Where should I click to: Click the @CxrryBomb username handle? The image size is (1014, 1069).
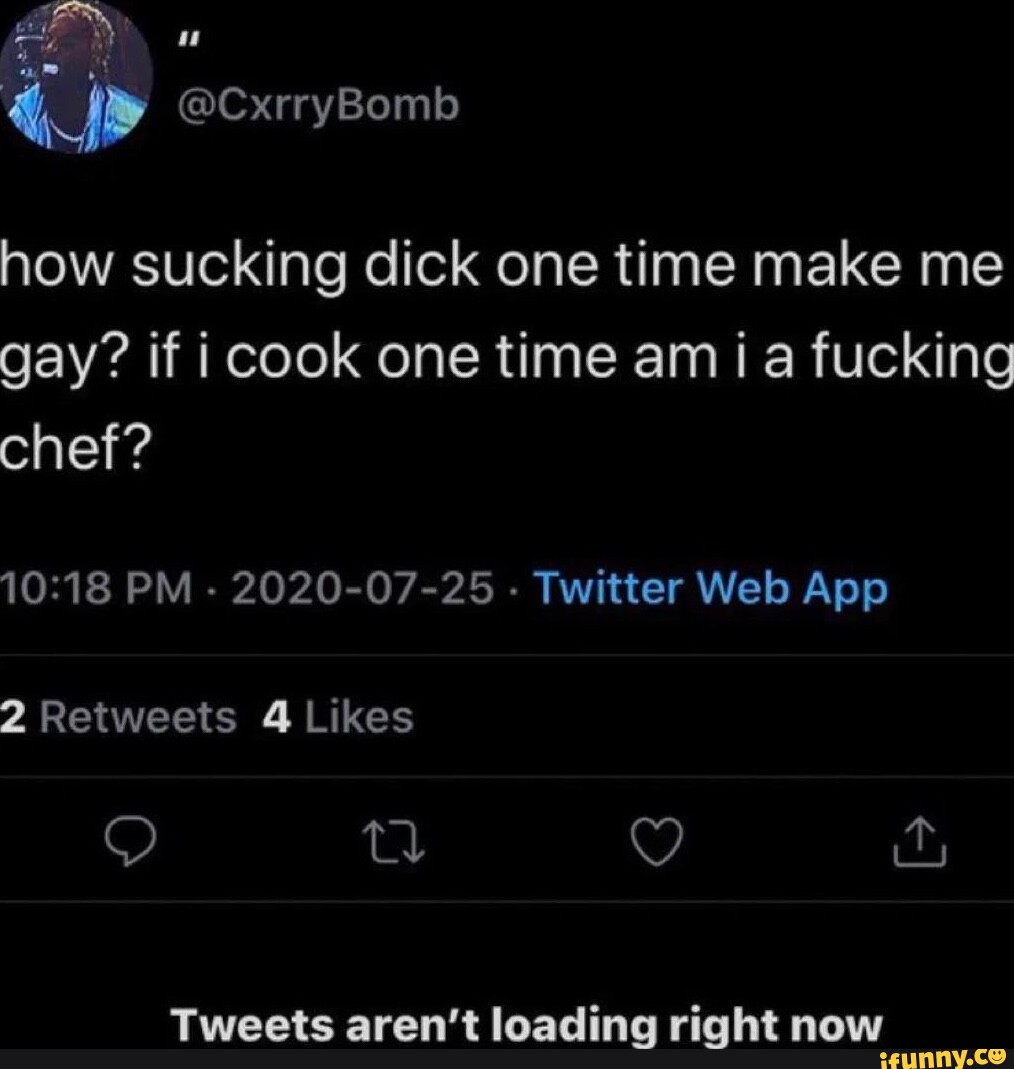point(320,104)
